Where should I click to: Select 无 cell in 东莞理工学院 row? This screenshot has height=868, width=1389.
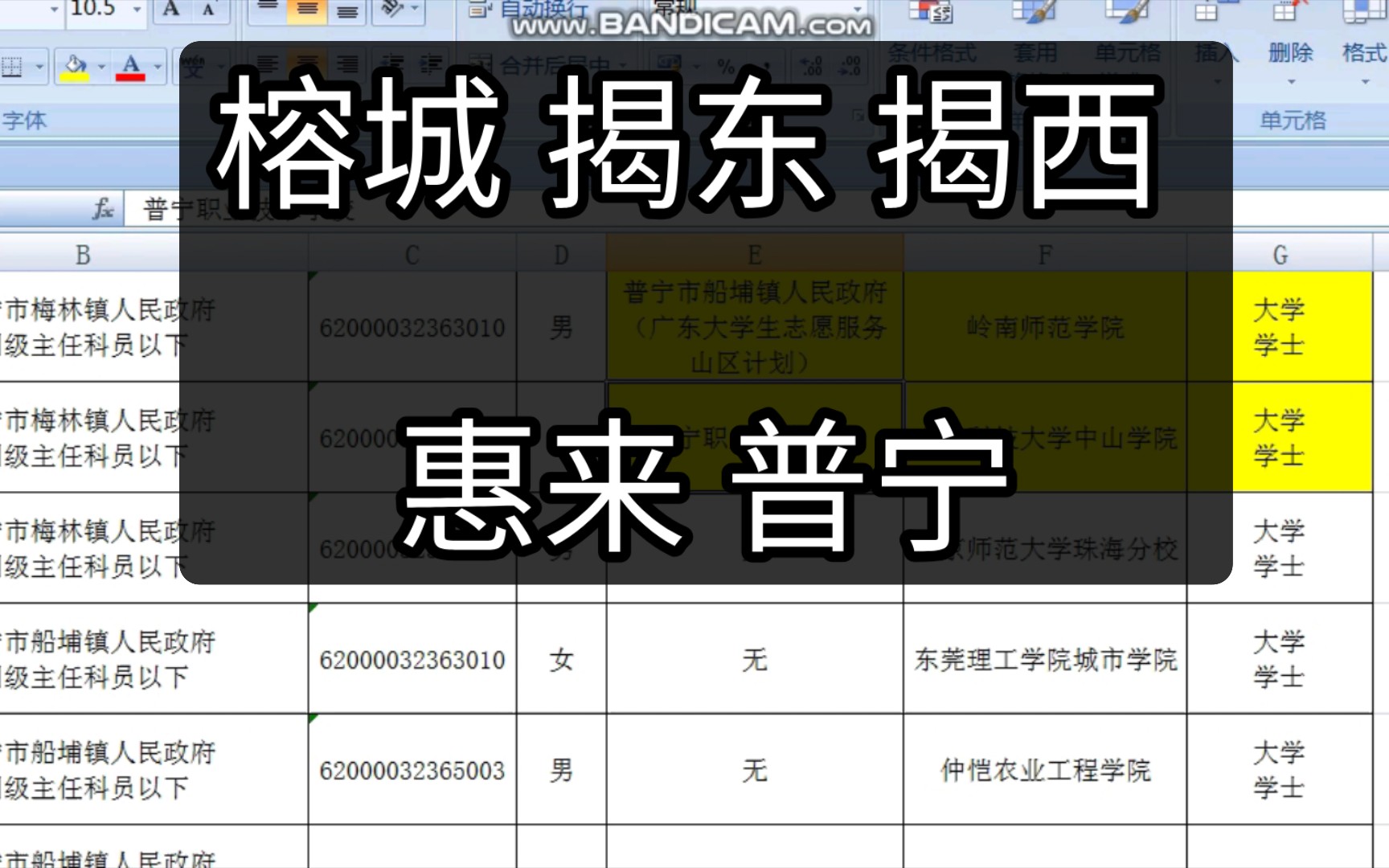pos(755,659)
